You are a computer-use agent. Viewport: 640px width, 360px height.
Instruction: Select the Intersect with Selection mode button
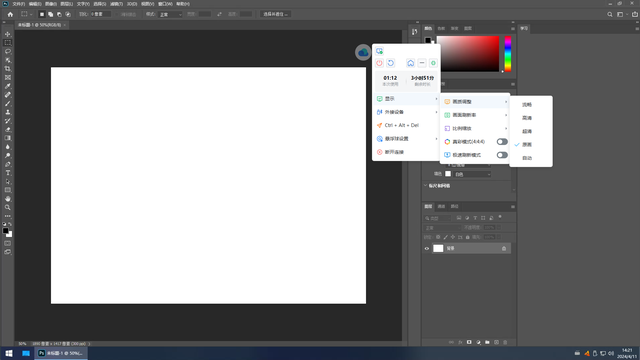(x=68, y=14)
